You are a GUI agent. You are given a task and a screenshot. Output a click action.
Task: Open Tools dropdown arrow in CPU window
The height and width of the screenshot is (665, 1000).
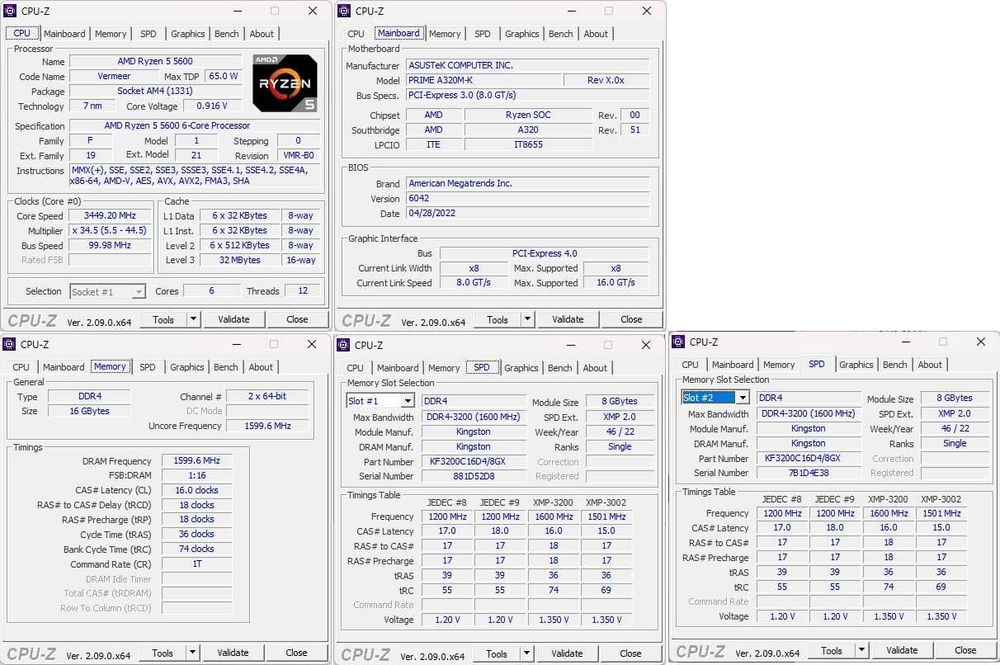(x=193, y=319)
